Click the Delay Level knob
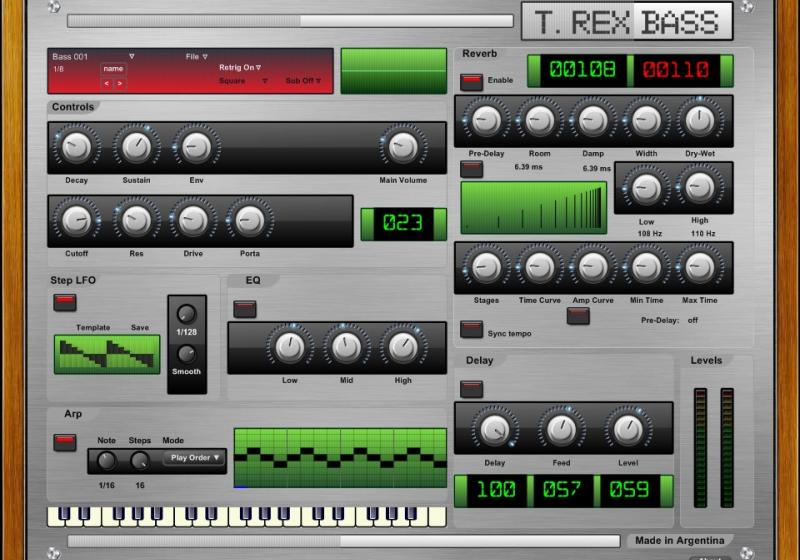Screen dimensions: 800x560 [x=628, y=430]
